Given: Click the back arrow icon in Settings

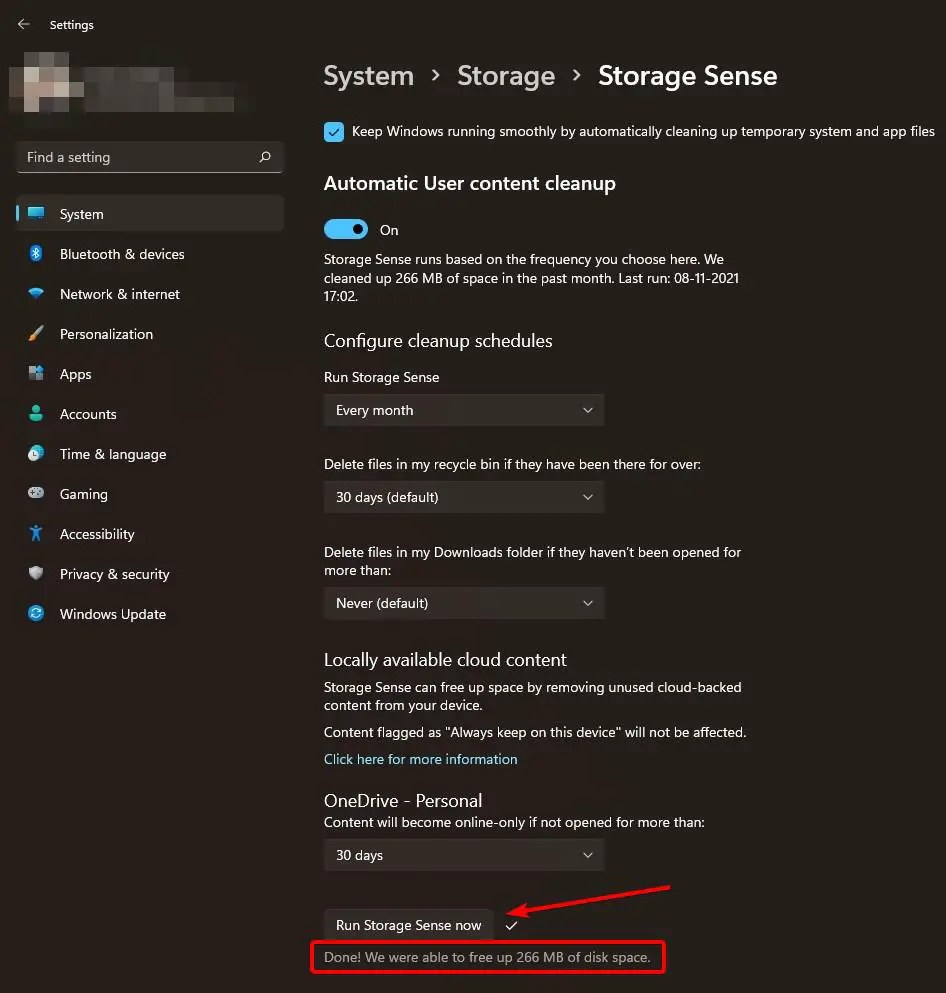Looking at the screenshot, I should click(x=24, y=24).
